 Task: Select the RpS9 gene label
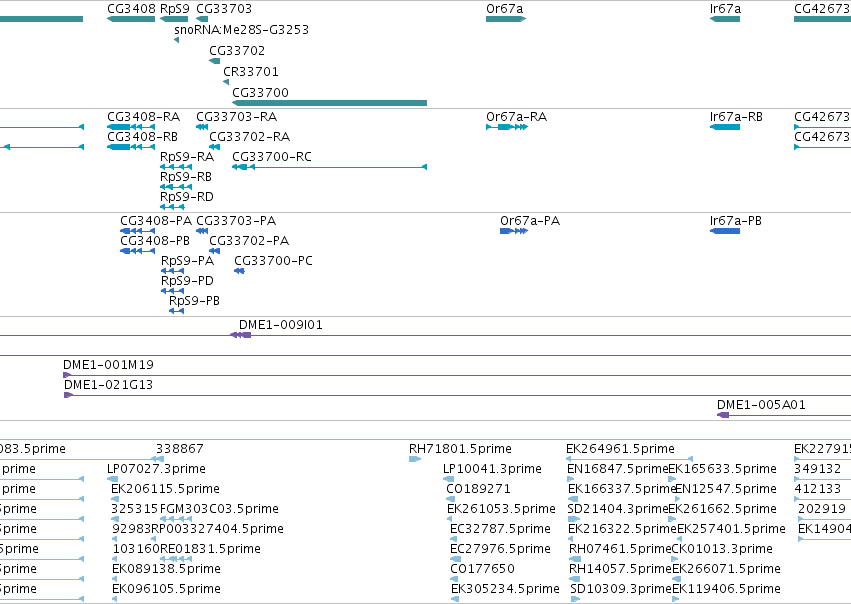pyautogui.click(x=175, y=9)
